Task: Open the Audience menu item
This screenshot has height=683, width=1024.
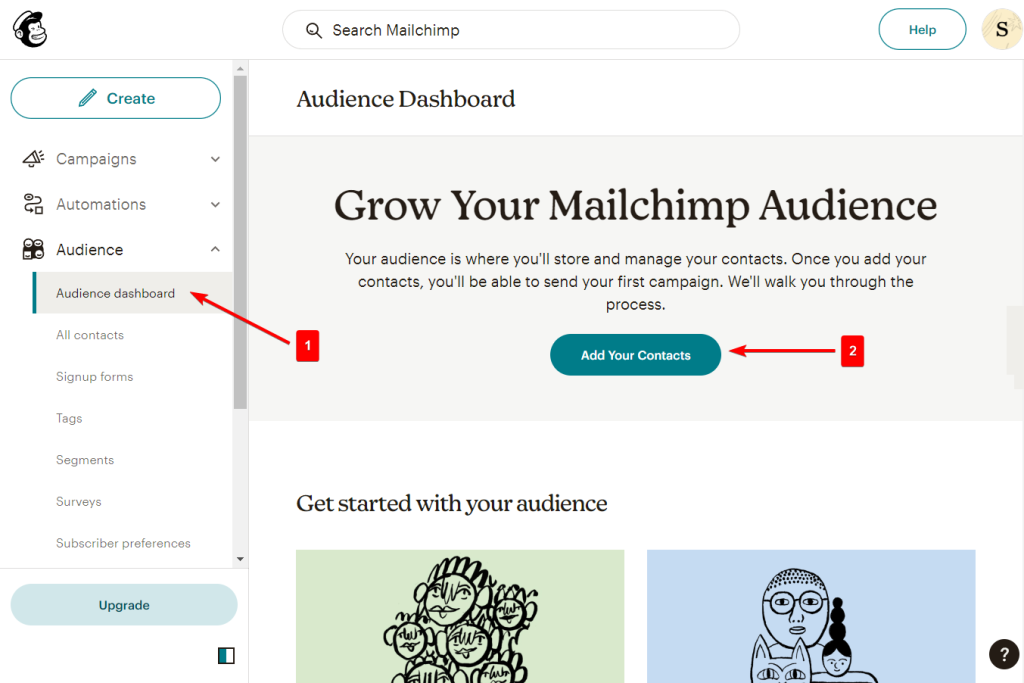Action: [89, 249]
